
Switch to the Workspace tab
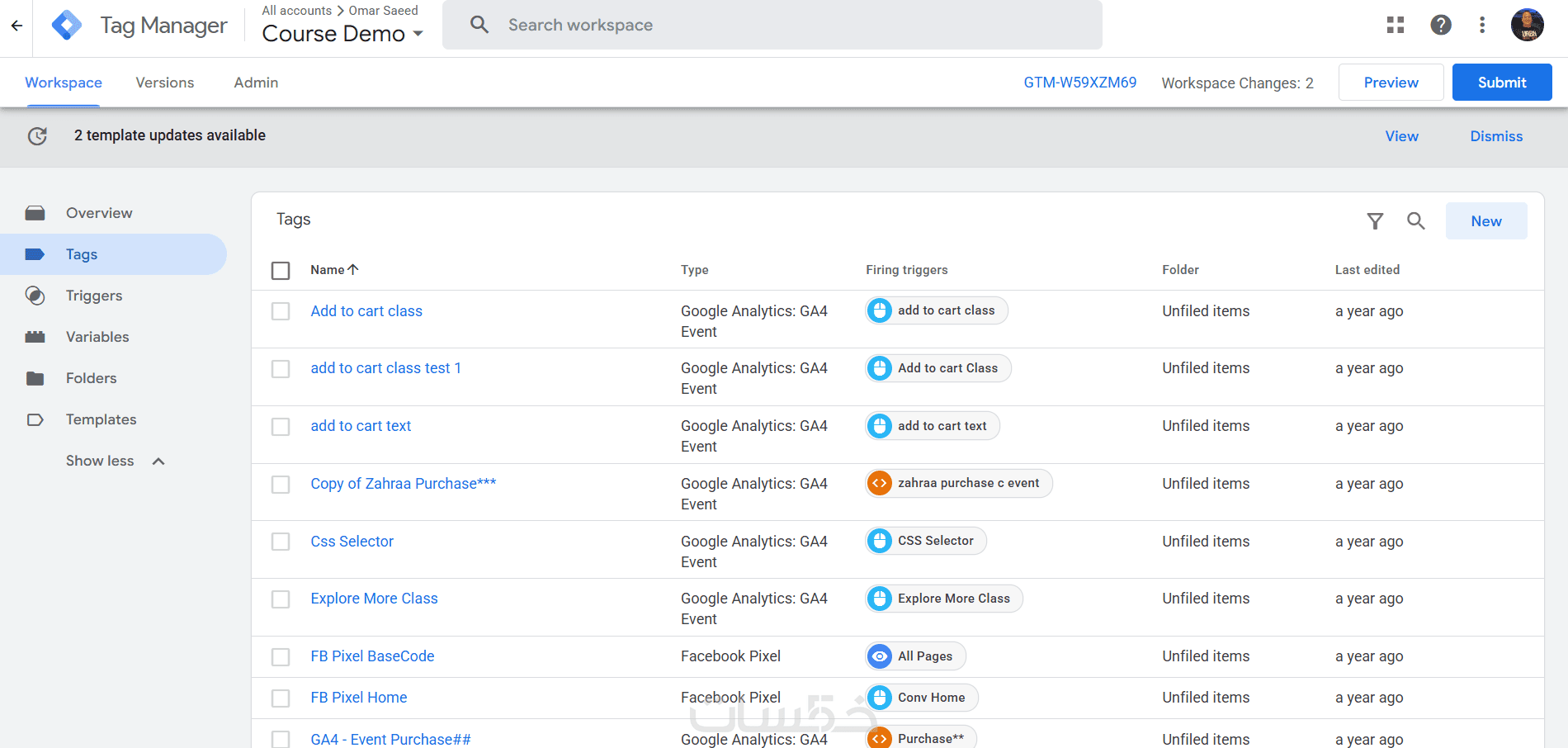pos(64,83)
